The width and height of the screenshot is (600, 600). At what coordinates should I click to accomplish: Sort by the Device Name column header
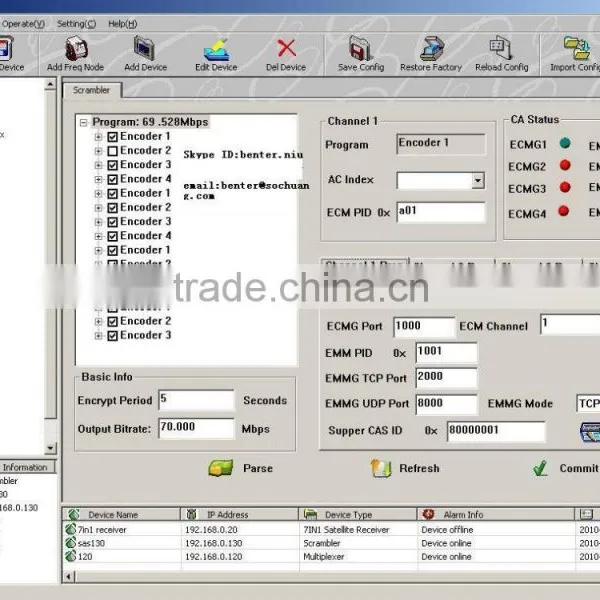[121, 514]
